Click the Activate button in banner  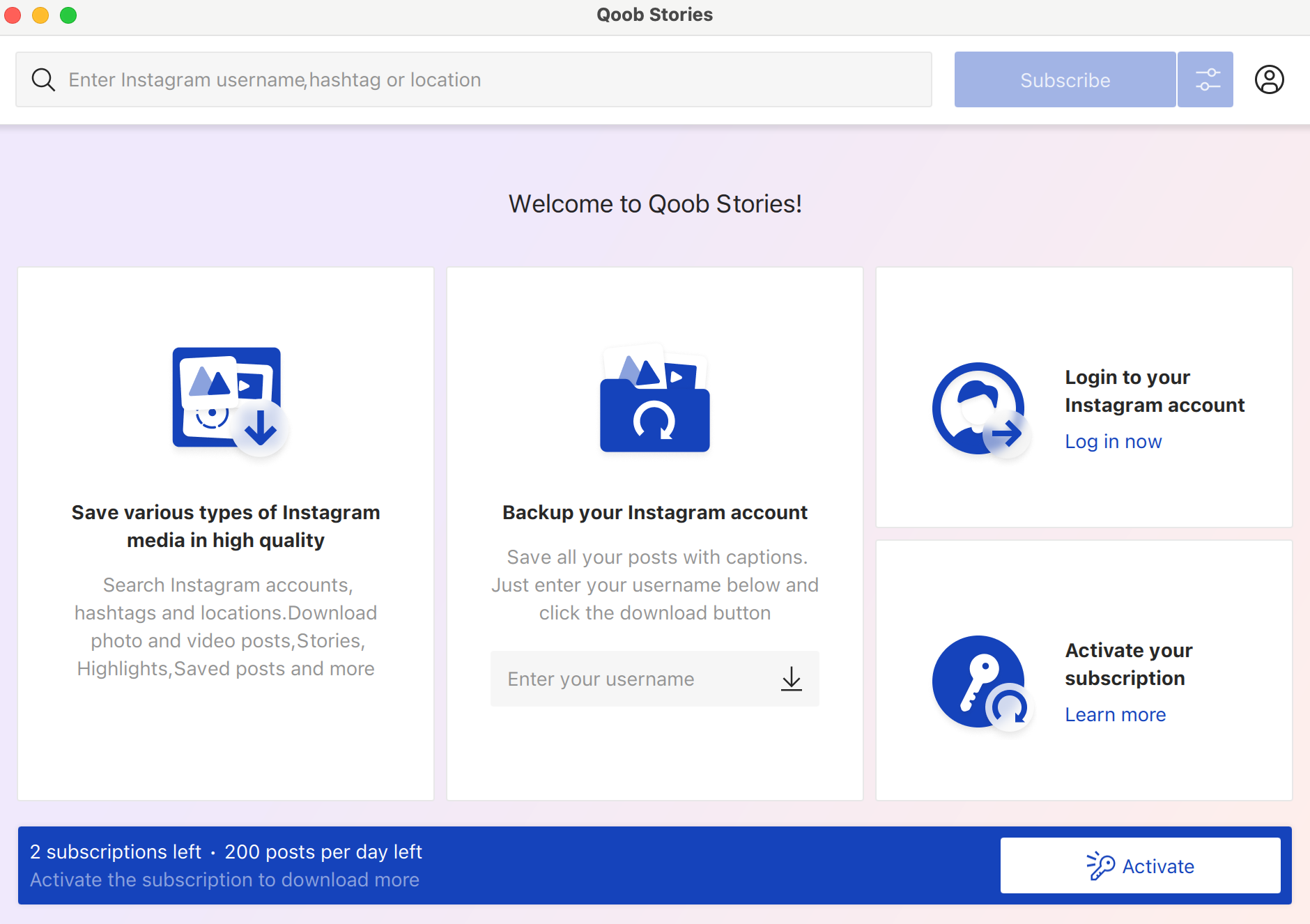click(1140, 865)
